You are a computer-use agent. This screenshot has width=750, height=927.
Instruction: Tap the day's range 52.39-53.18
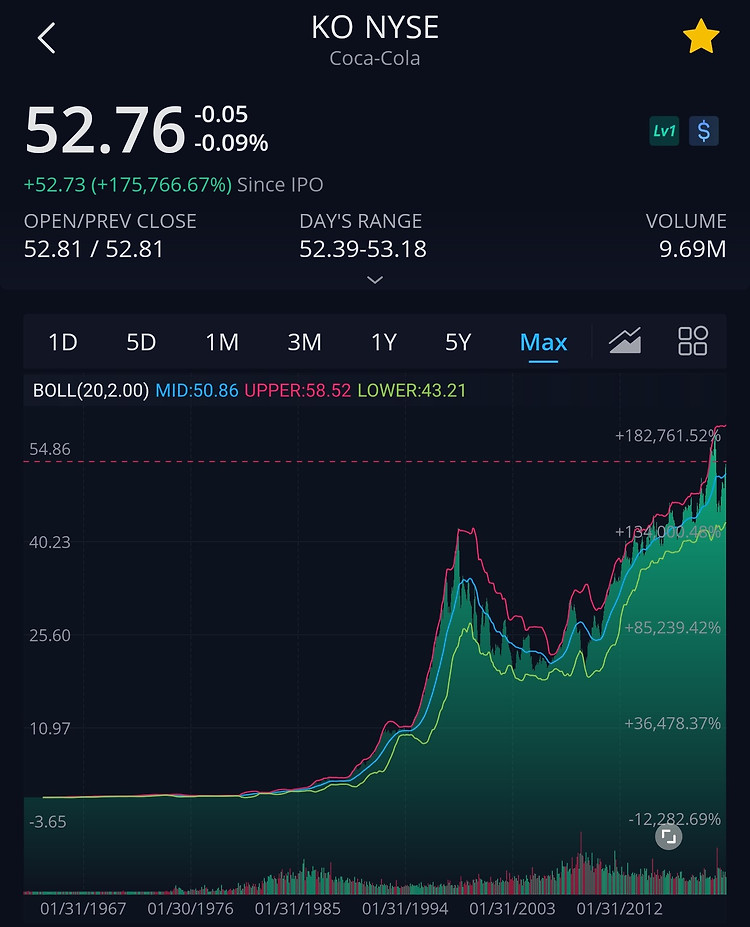pos(363,249)
